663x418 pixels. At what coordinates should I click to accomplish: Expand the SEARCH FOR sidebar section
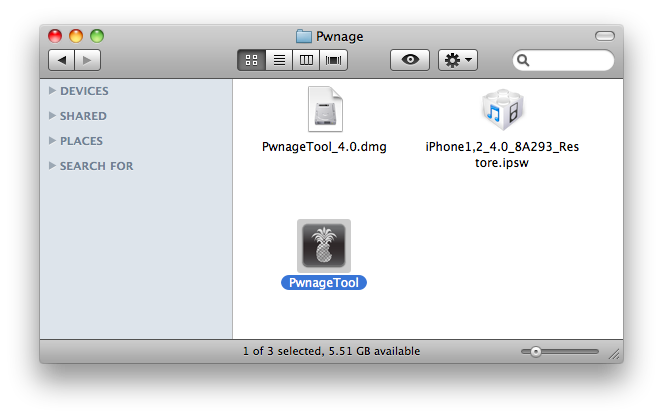(52, 166)
